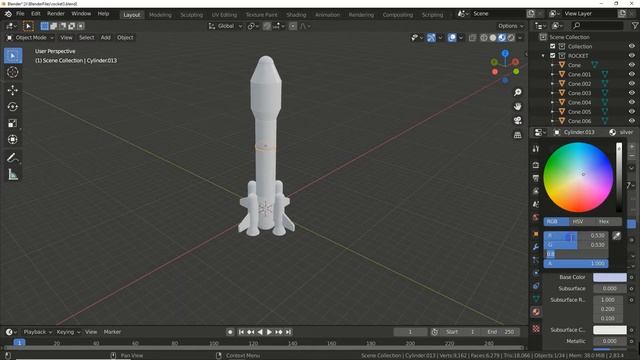Open the Render menu
The height and width of the screenshot is (360, 640).
[x=56, y=13]
